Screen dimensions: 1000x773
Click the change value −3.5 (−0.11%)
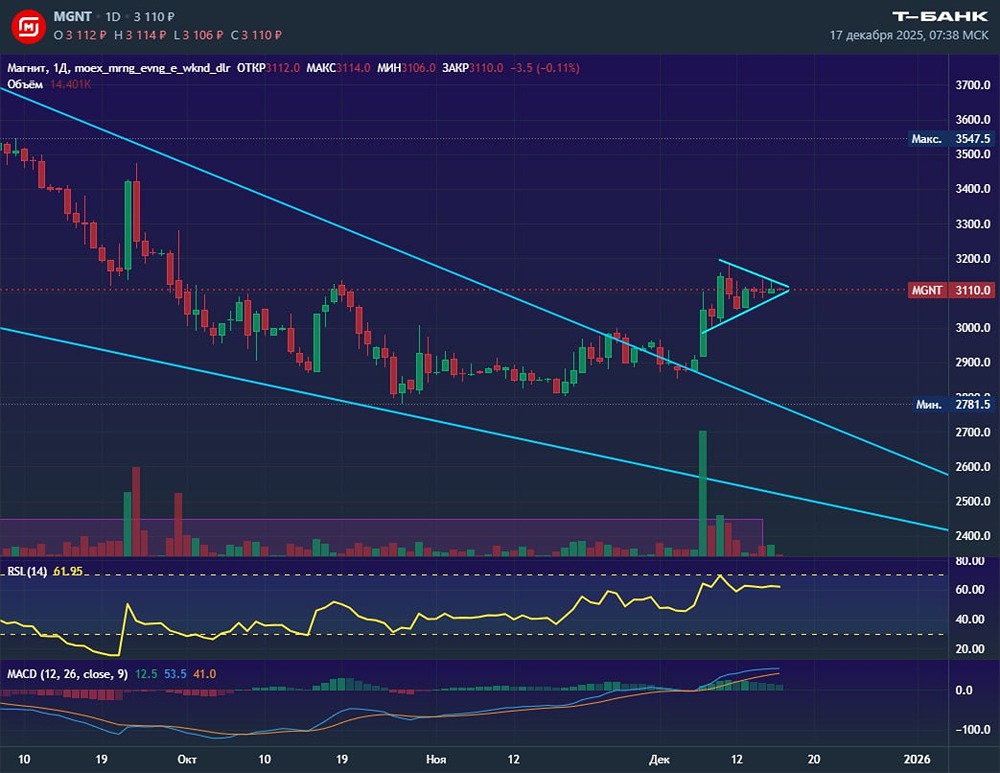click(545, 68)
